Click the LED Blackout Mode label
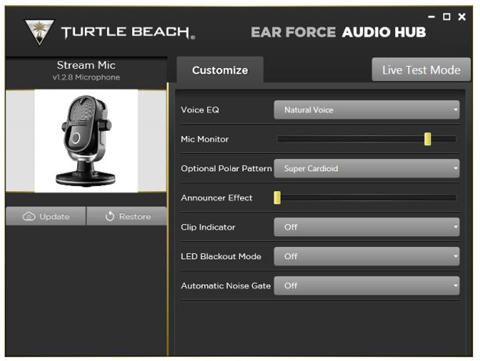The image size is (480, 361). point(221,256)
